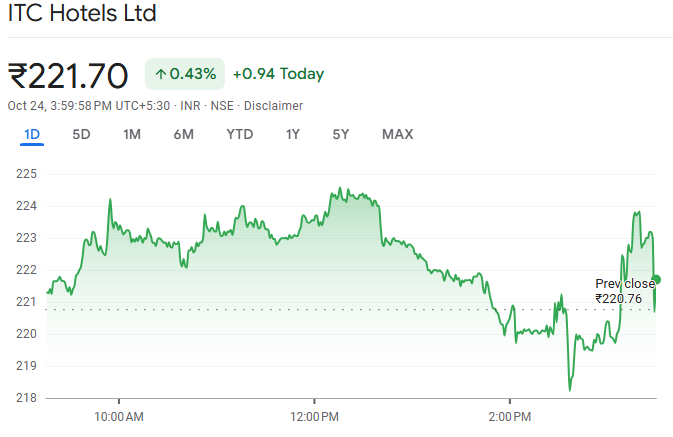Screen dimensions: 673x437
Task: Click the 2:00 PM time axis label
Action: point(510,415)
